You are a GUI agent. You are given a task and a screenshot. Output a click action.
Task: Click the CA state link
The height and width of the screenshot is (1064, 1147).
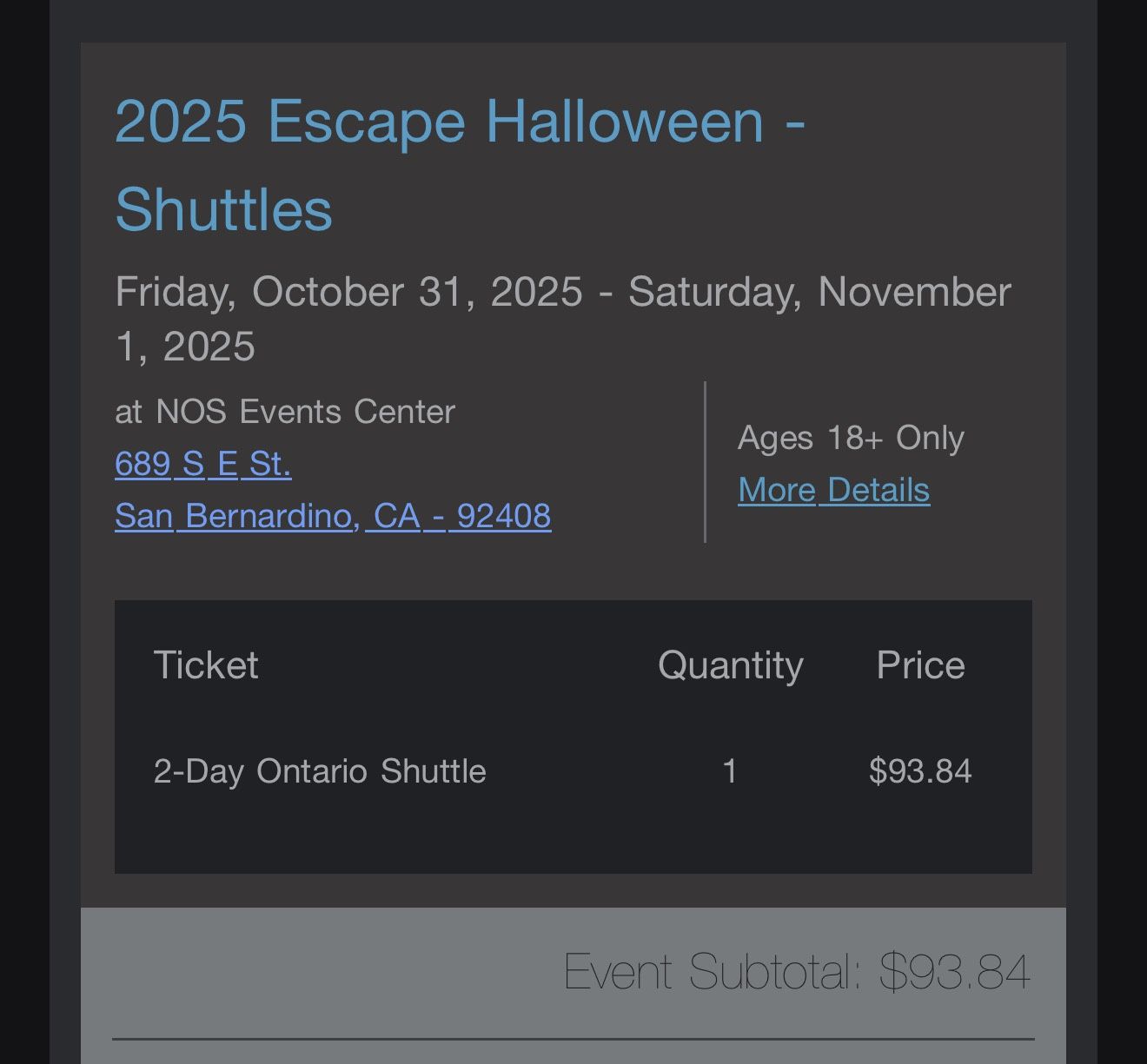click(x=395, y=515)
